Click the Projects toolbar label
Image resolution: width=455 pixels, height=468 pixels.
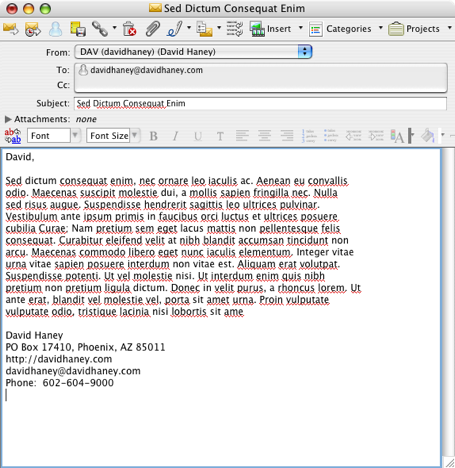(x=423, y=29)
